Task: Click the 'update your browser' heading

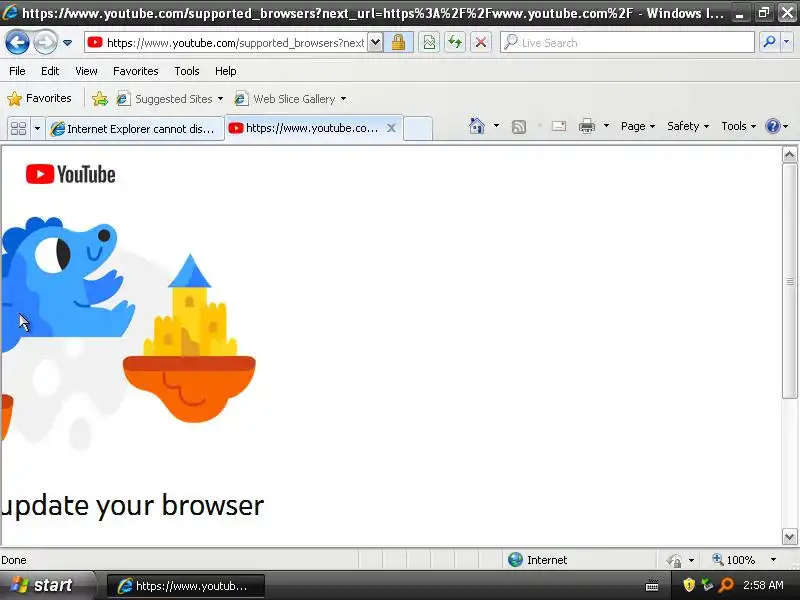Action: click(x=132, y=506)
